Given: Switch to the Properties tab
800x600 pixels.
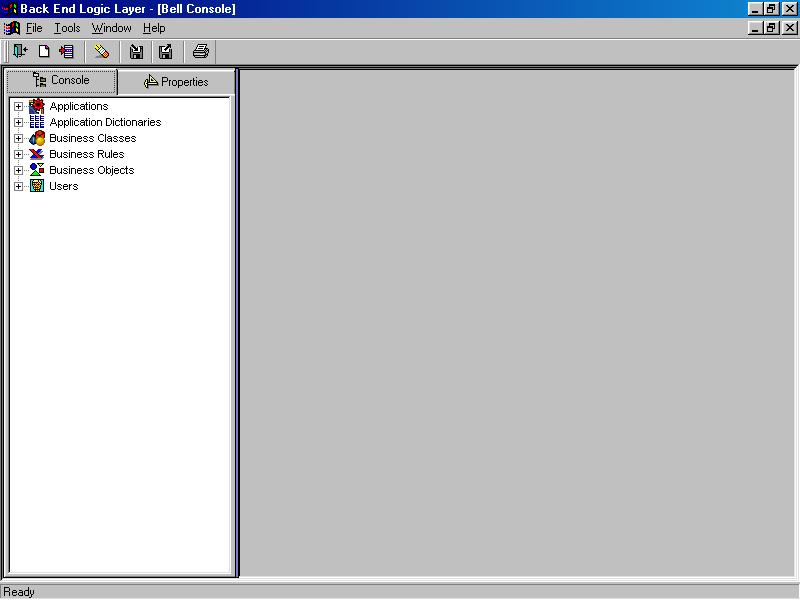Looking at the screenshot, I should coord(177,82).
